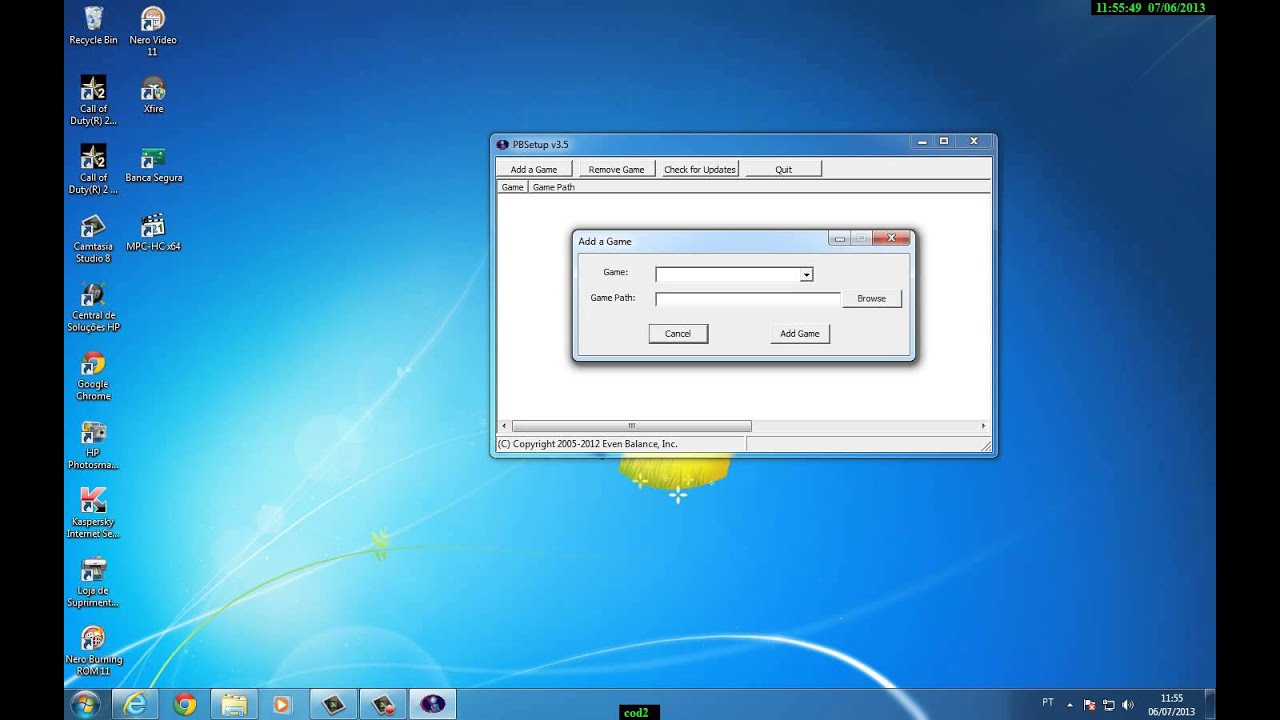
Task: Launch Internet Explorer from the taskbar
Action: pos(135,704)
